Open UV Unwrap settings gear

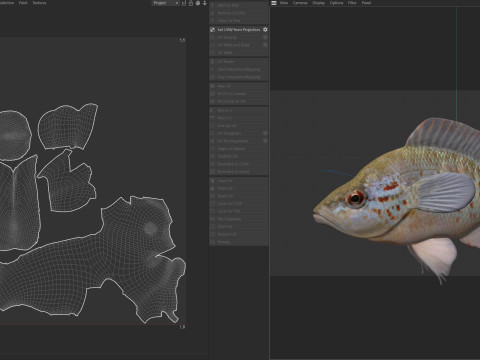click(265, 37)
